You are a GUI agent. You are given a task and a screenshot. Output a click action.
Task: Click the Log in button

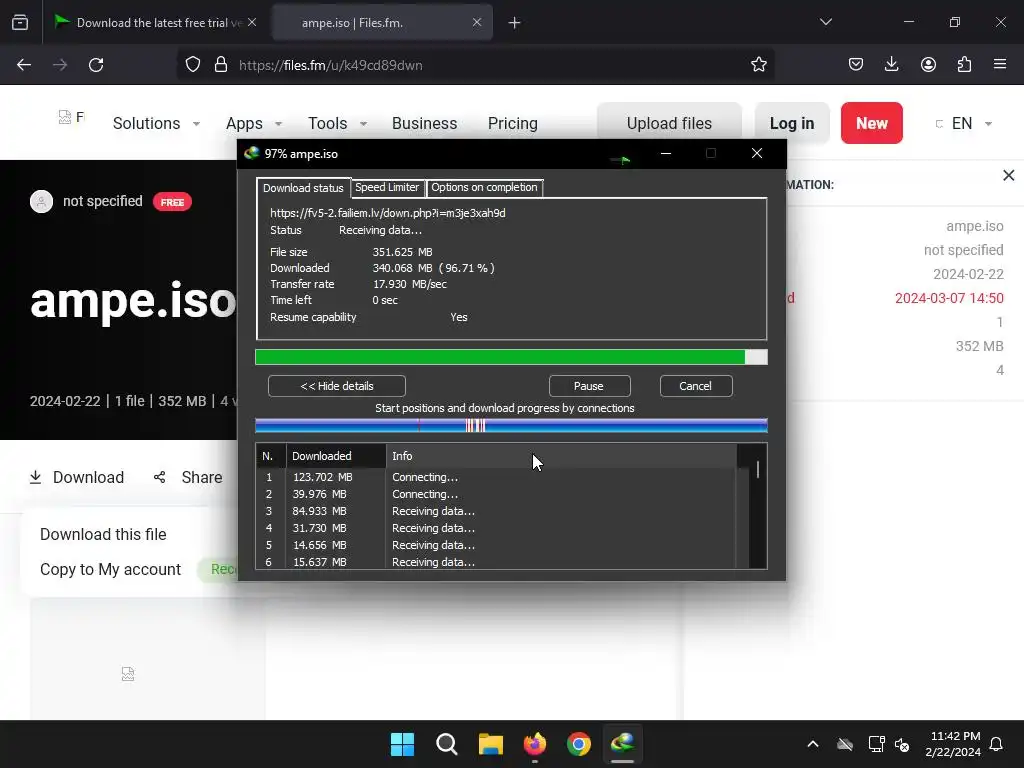[792, 123]
